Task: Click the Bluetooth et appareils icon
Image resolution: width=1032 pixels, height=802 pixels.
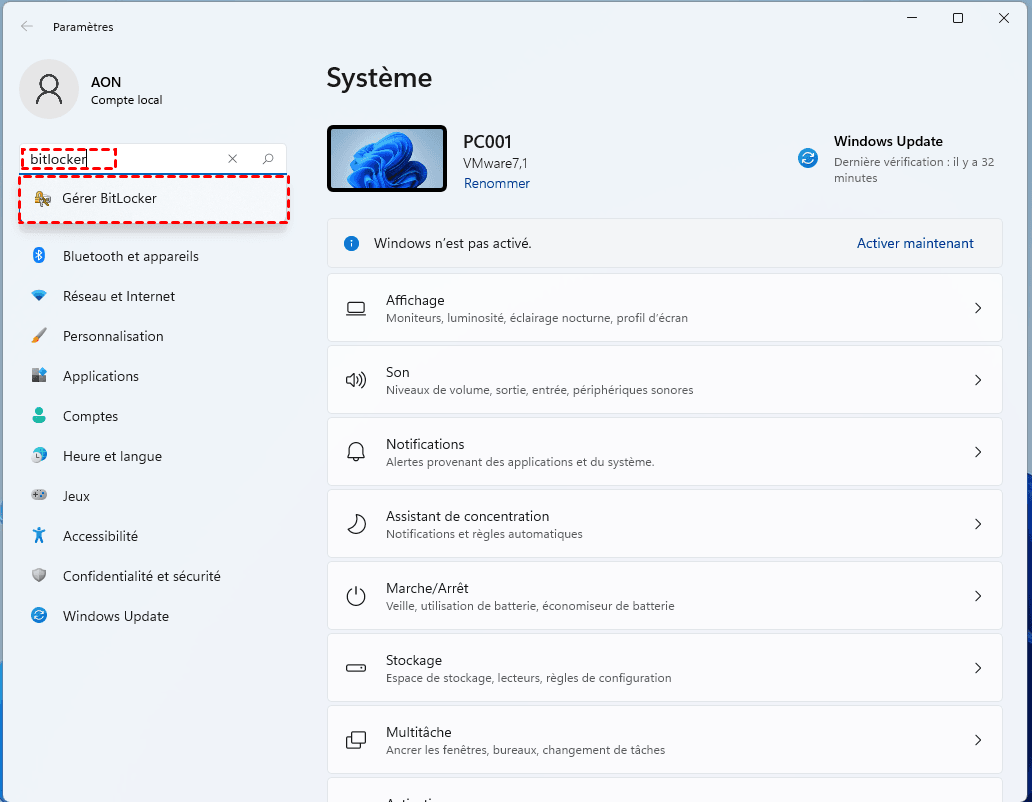Action: point(39,256)
